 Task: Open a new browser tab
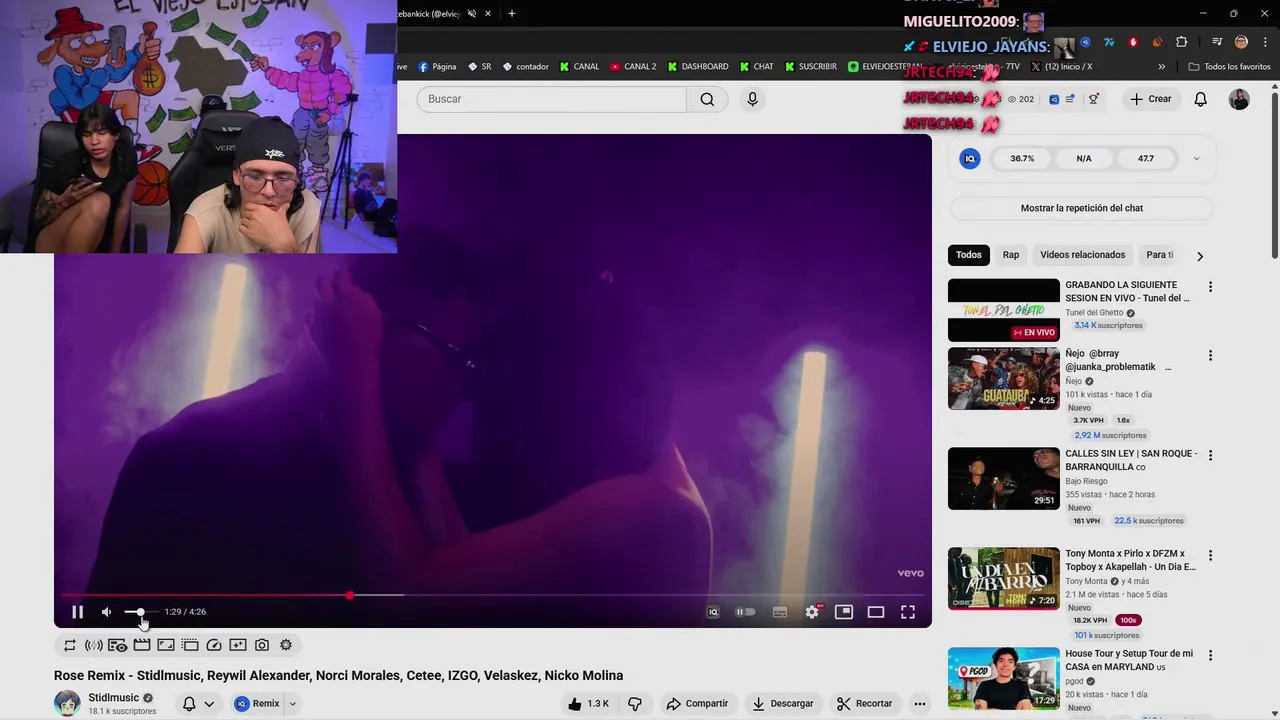(x=512, y=14)
